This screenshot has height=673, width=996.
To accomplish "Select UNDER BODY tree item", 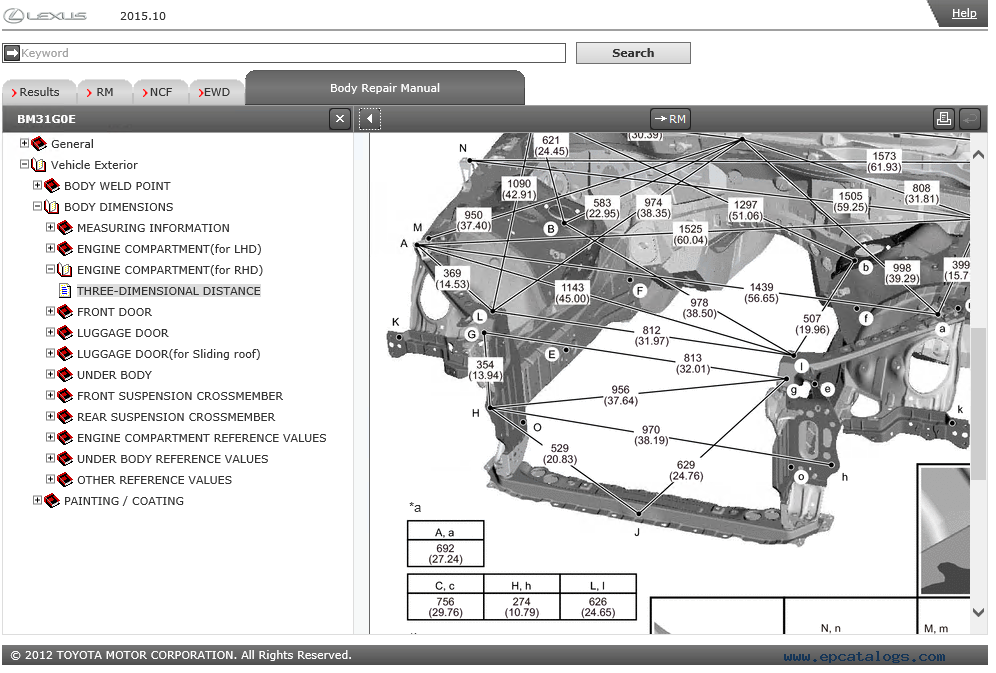I will pos(114,375).
